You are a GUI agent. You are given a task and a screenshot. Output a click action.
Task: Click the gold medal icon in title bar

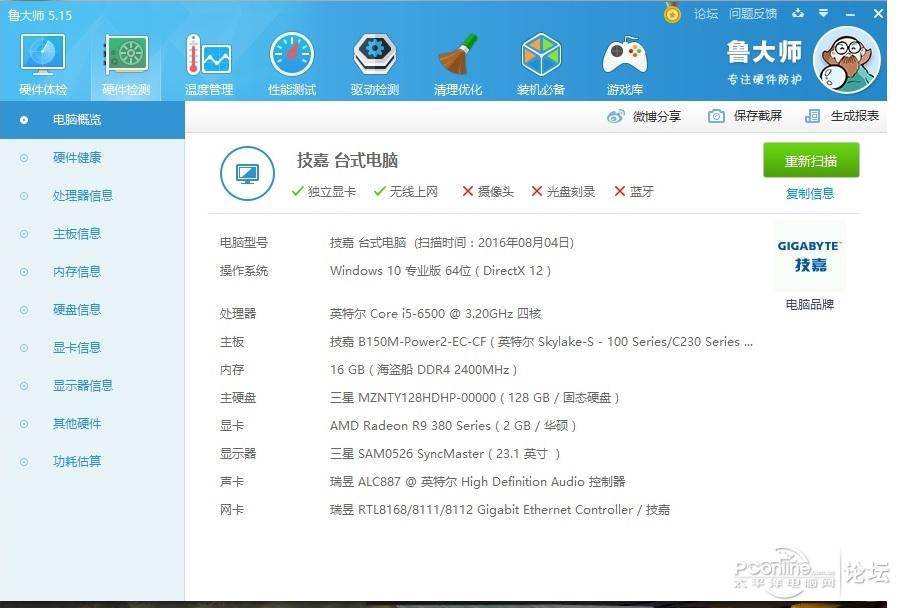(x=673, y=13)
